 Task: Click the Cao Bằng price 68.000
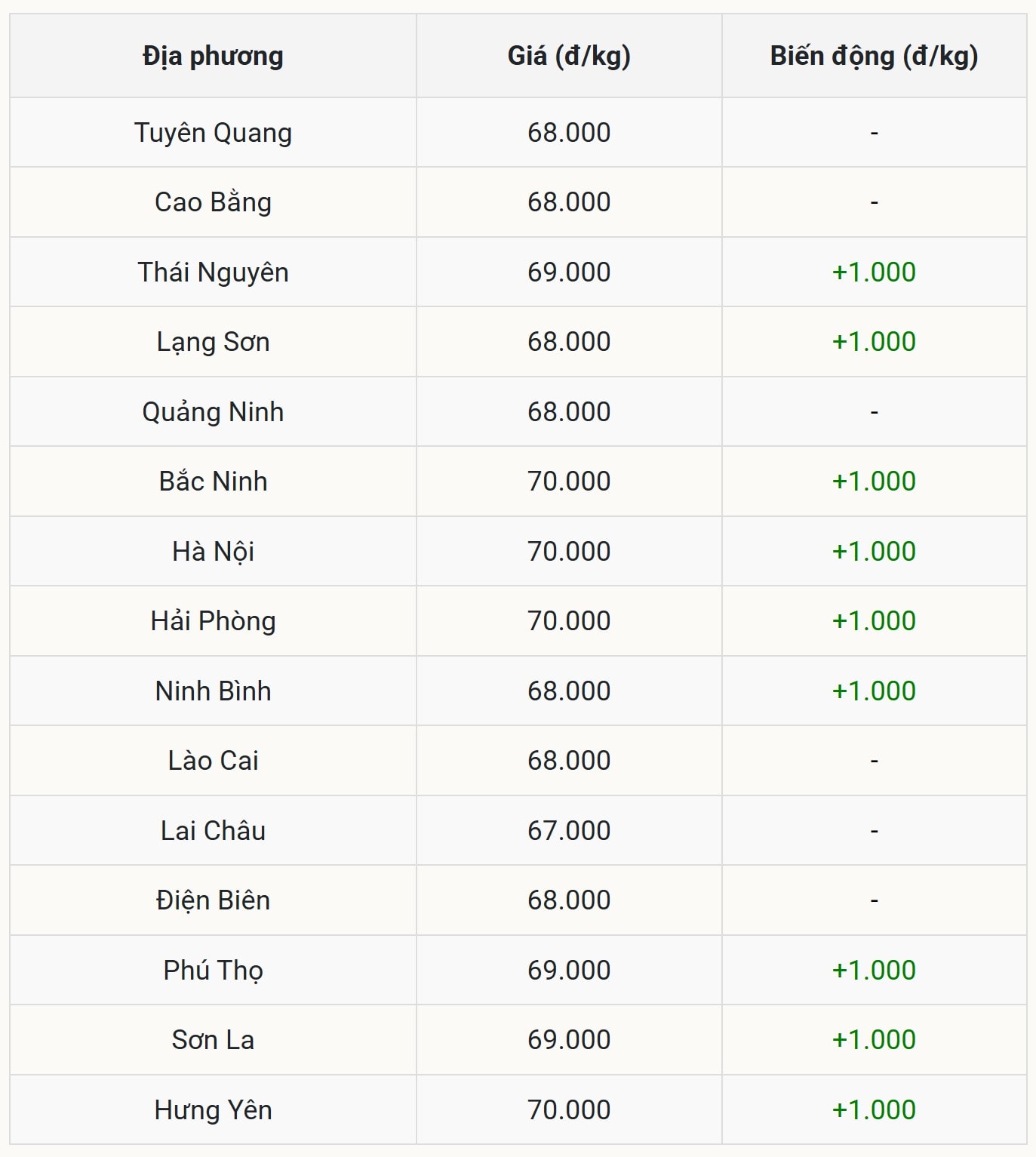569,202
